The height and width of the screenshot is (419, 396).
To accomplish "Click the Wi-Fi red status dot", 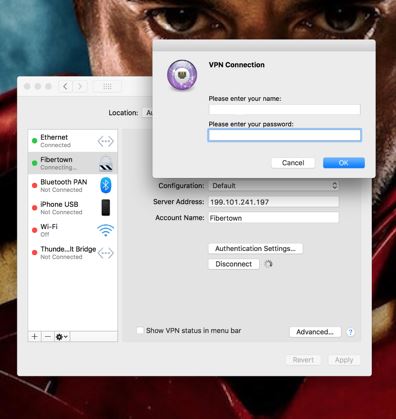I will point(34,230).
